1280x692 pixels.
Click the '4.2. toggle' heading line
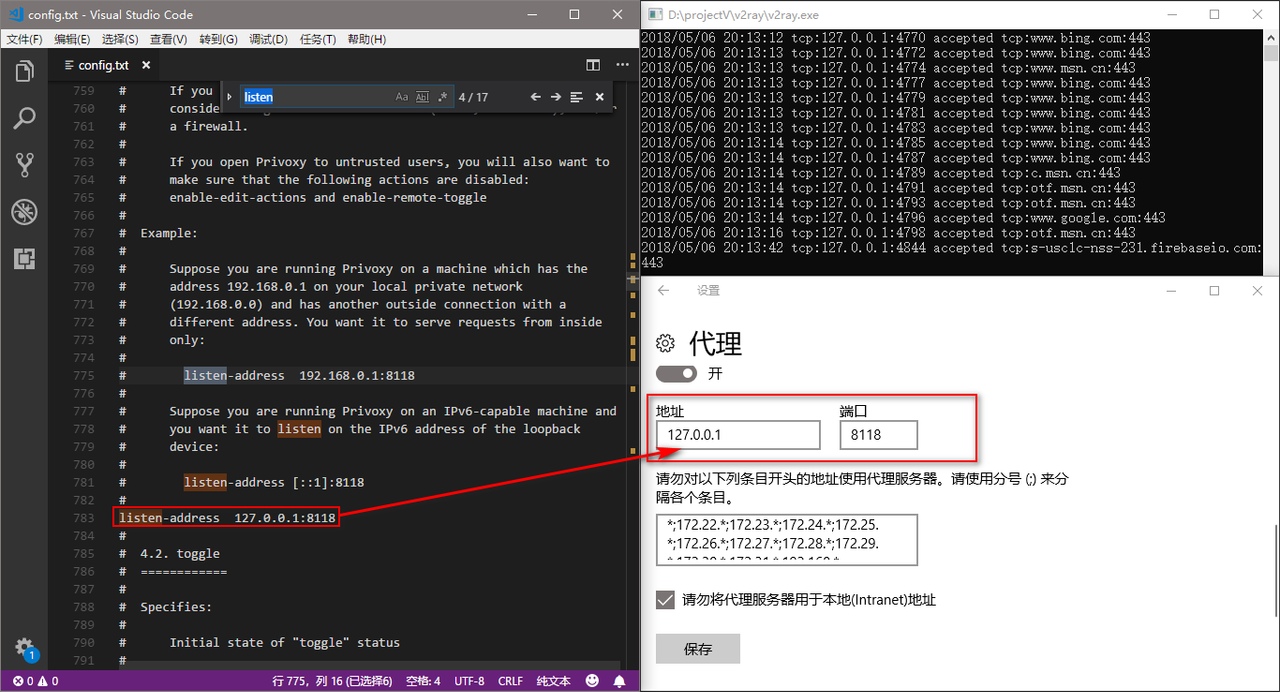[x=180, y=553]
